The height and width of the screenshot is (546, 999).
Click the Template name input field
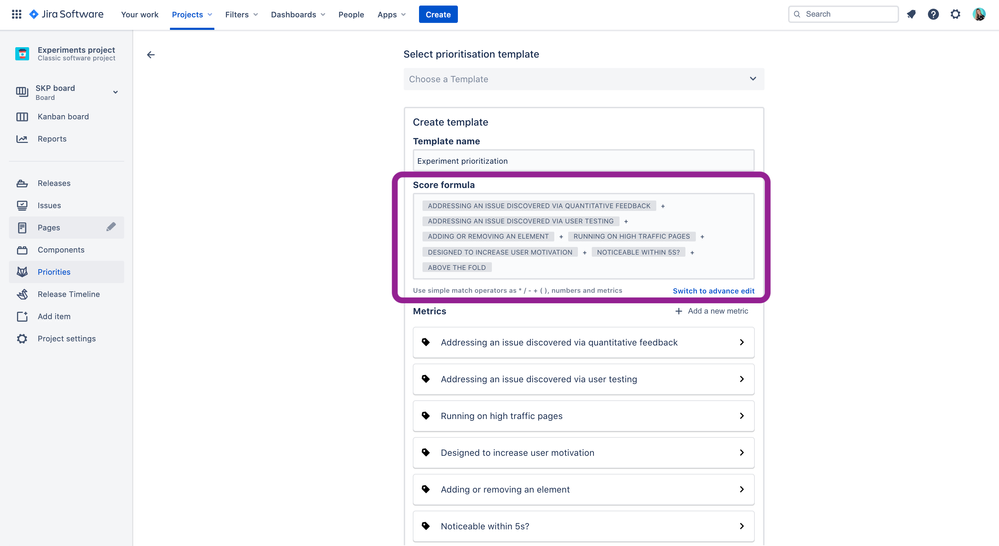tap(584, 161)
